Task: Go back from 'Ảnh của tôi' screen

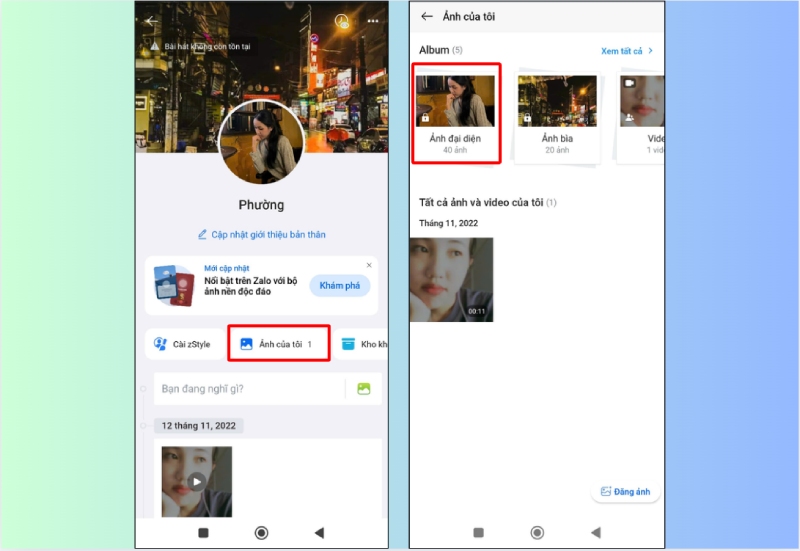Action: 427,17
